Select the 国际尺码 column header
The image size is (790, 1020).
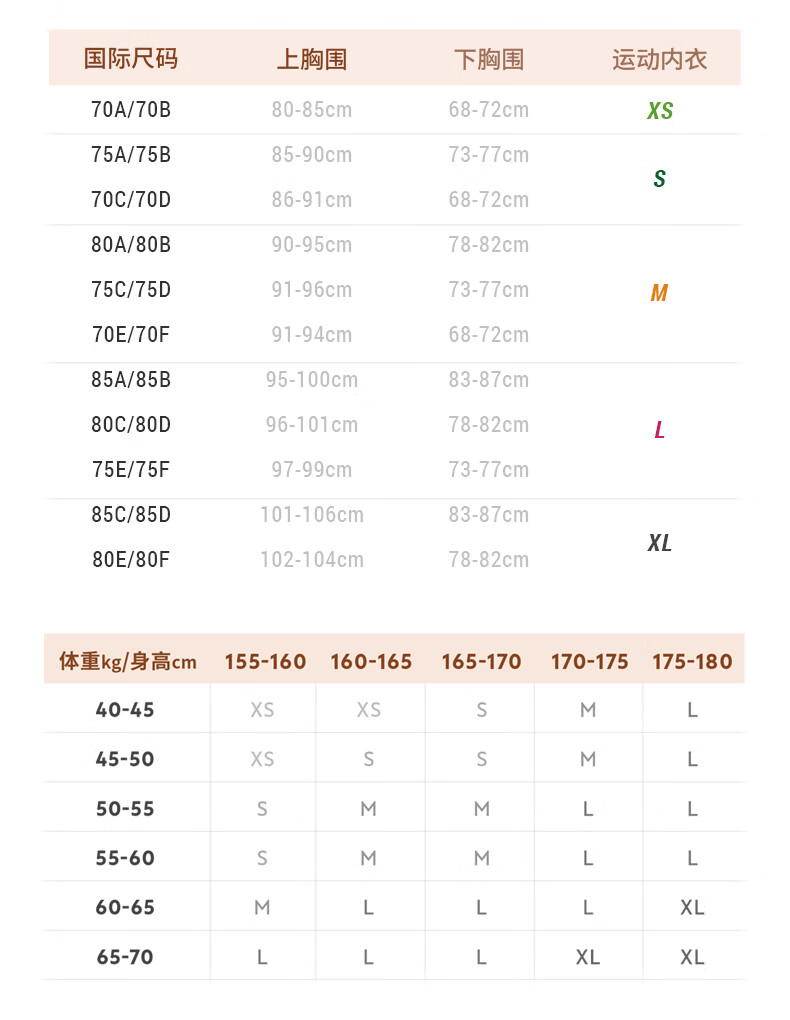(x=130, y=59)
